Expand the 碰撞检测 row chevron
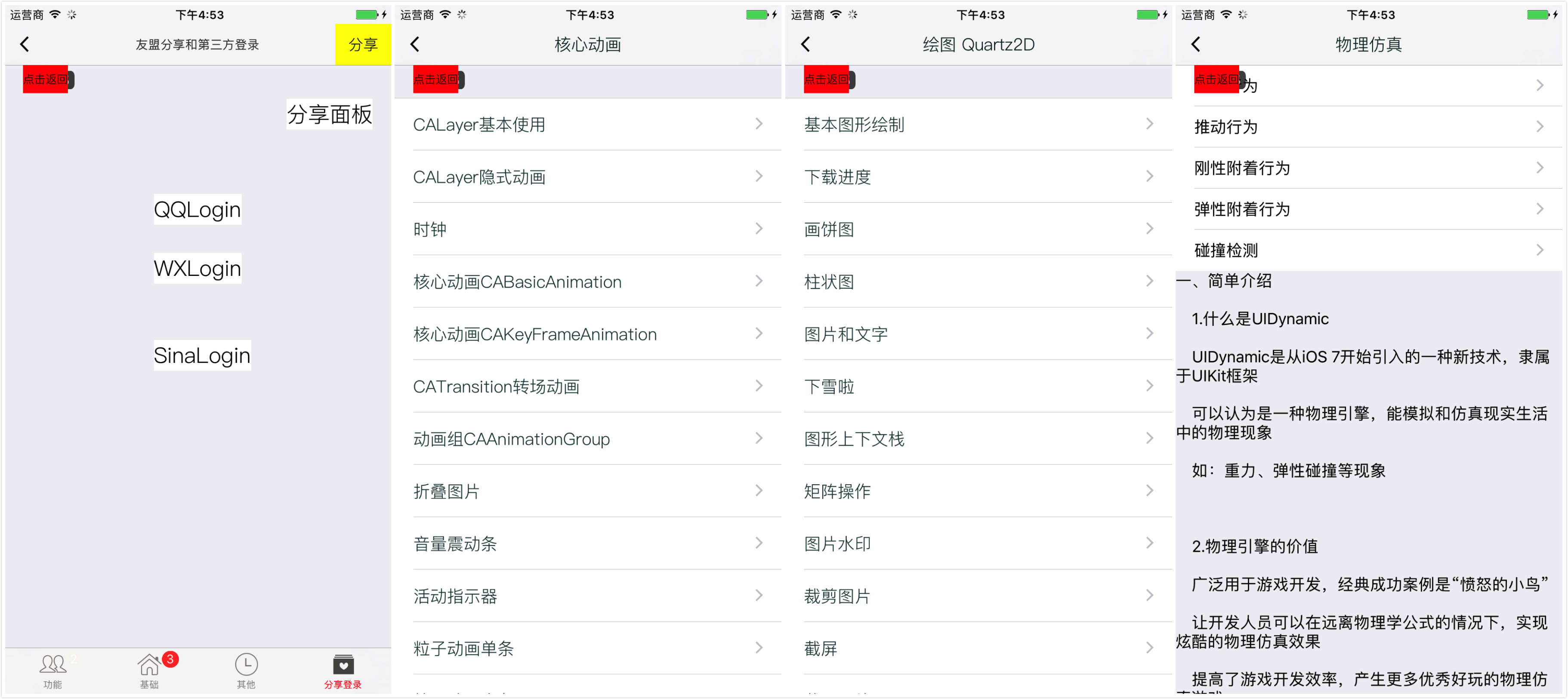Screen dimensions: 1568x699 tap(1540, 250)
